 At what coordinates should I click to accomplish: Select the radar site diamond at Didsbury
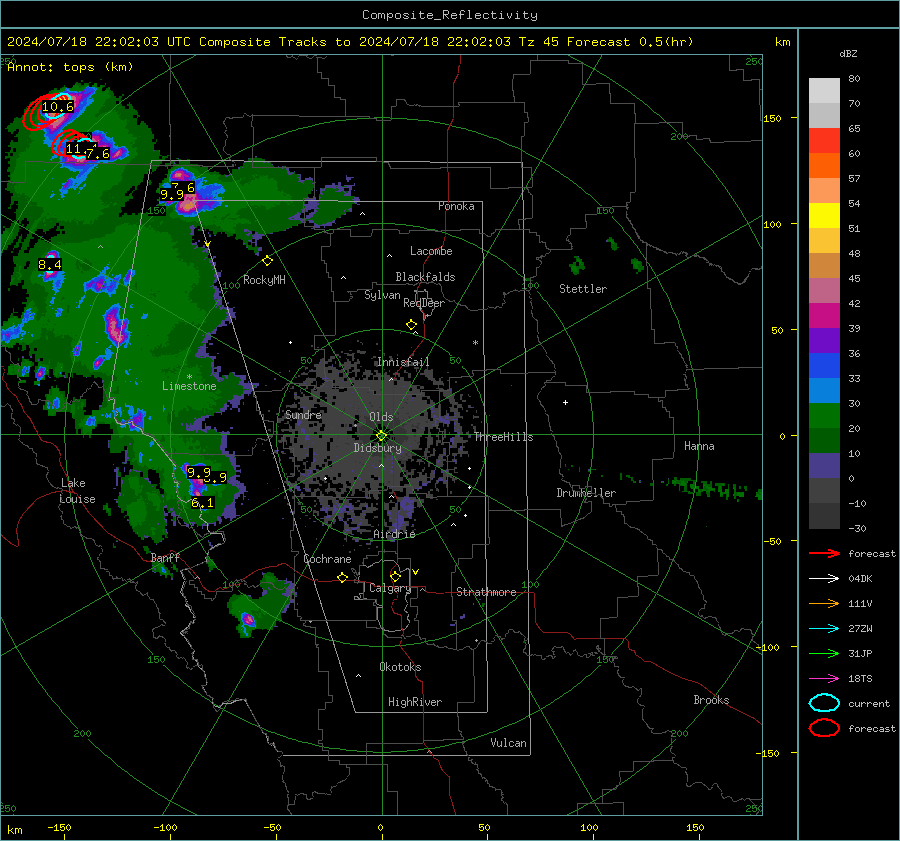pyautogui.click(x=382, y=436)
